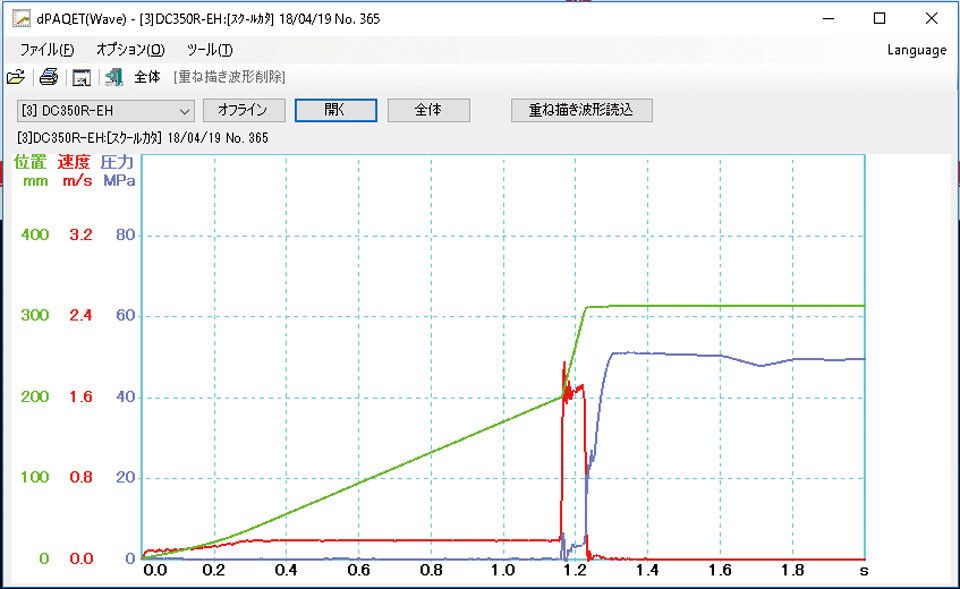
Task: Open the ツール(T) menu
Action: tap(209, 50)
